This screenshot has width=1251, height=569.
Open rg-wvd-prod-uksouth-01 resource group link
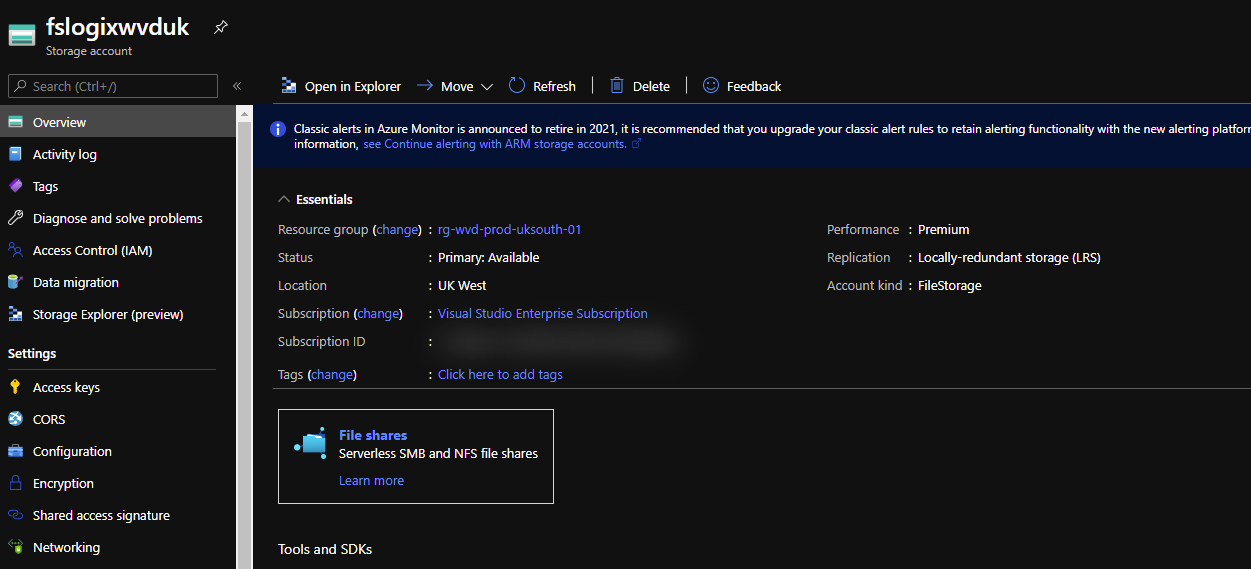pyautogui.click(x=510, y=229)
